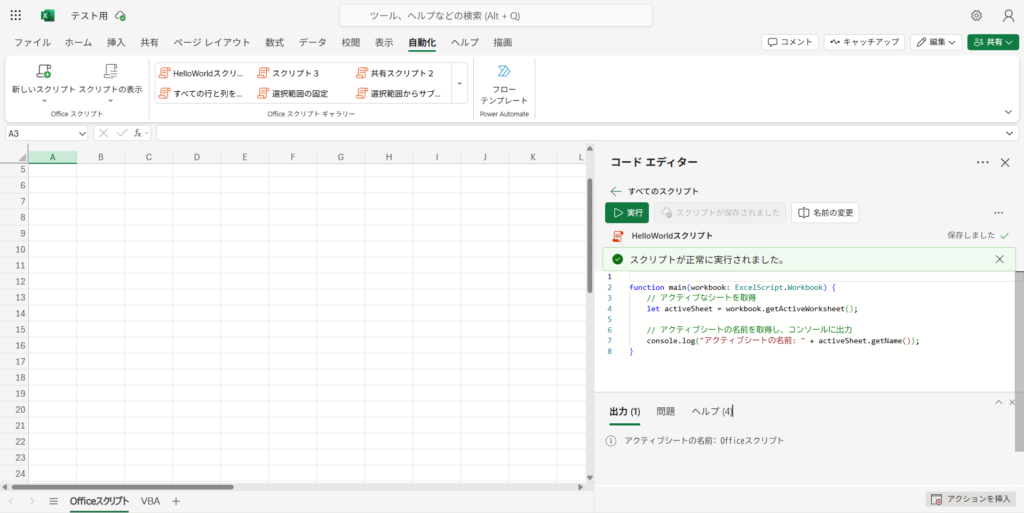Screen dimensions: 1024x513
Task: Open the account profile icon
Action: (1008, 16)
